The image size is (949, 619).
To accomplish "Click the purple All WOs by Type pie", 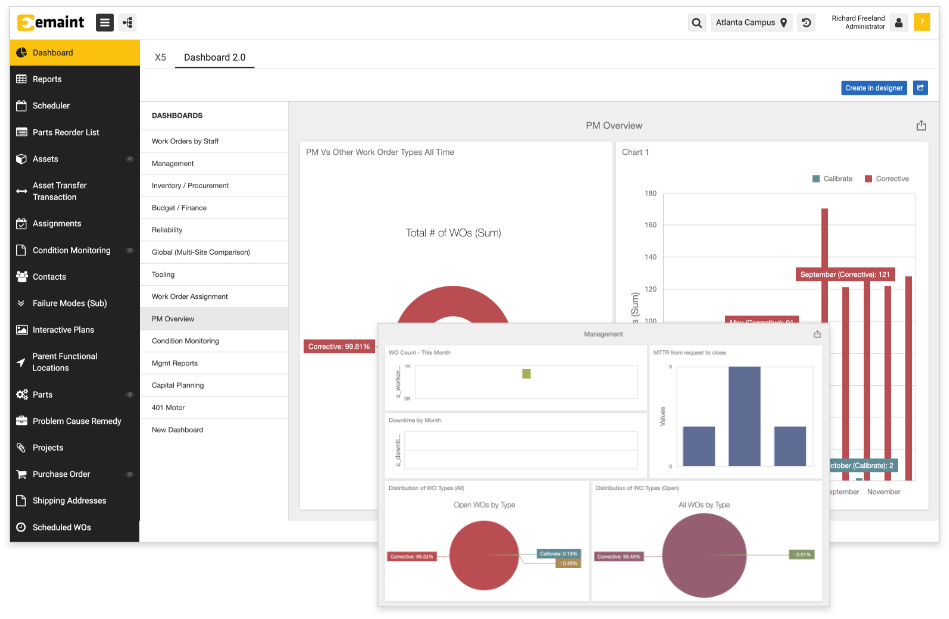I will pyautogui.click(x=704, y=555).
